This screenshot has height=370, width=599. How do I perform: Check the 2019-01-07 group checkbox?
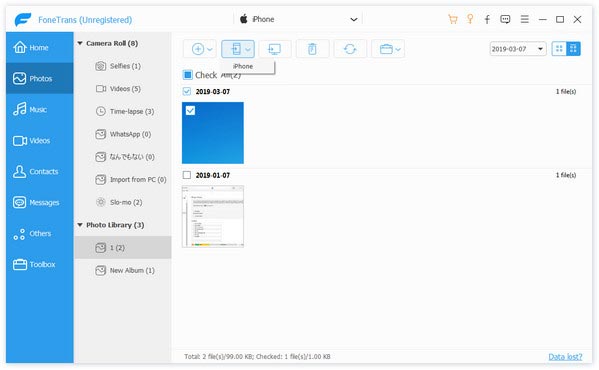[187, 175]
